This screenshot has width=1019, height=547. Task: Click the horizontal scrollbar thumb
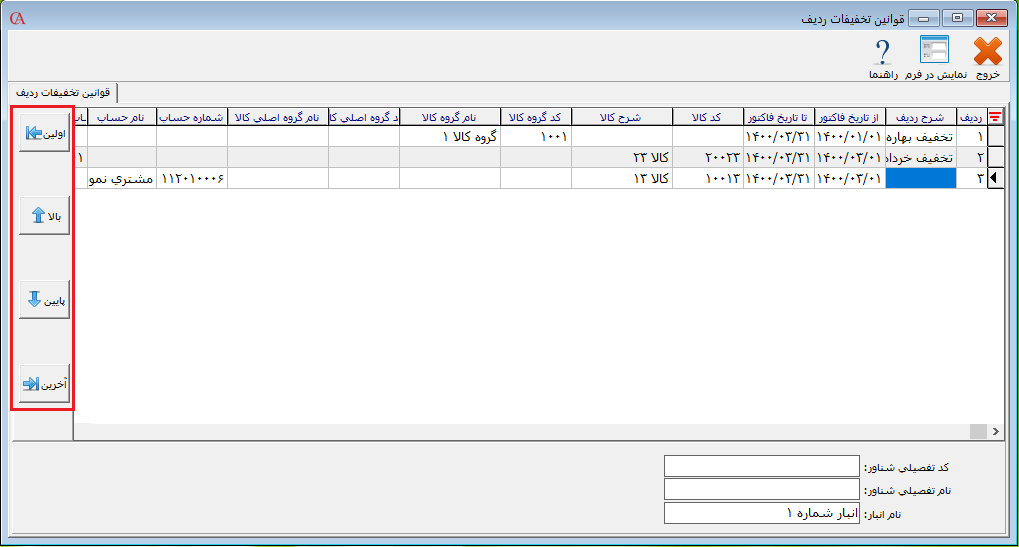(978, 431)
